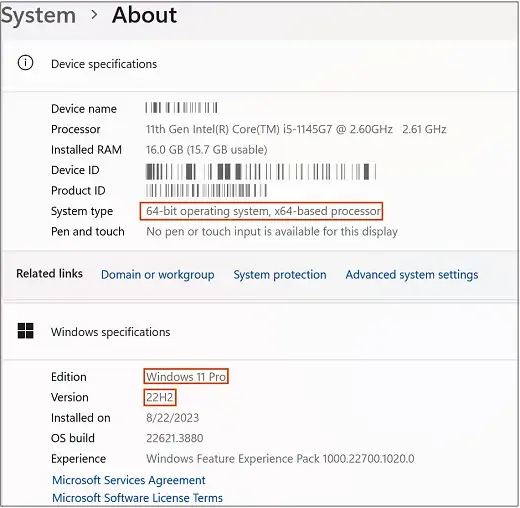520x508 pixels.
Task: Go back to System in the breadcrumb
Action: (38, 16)
